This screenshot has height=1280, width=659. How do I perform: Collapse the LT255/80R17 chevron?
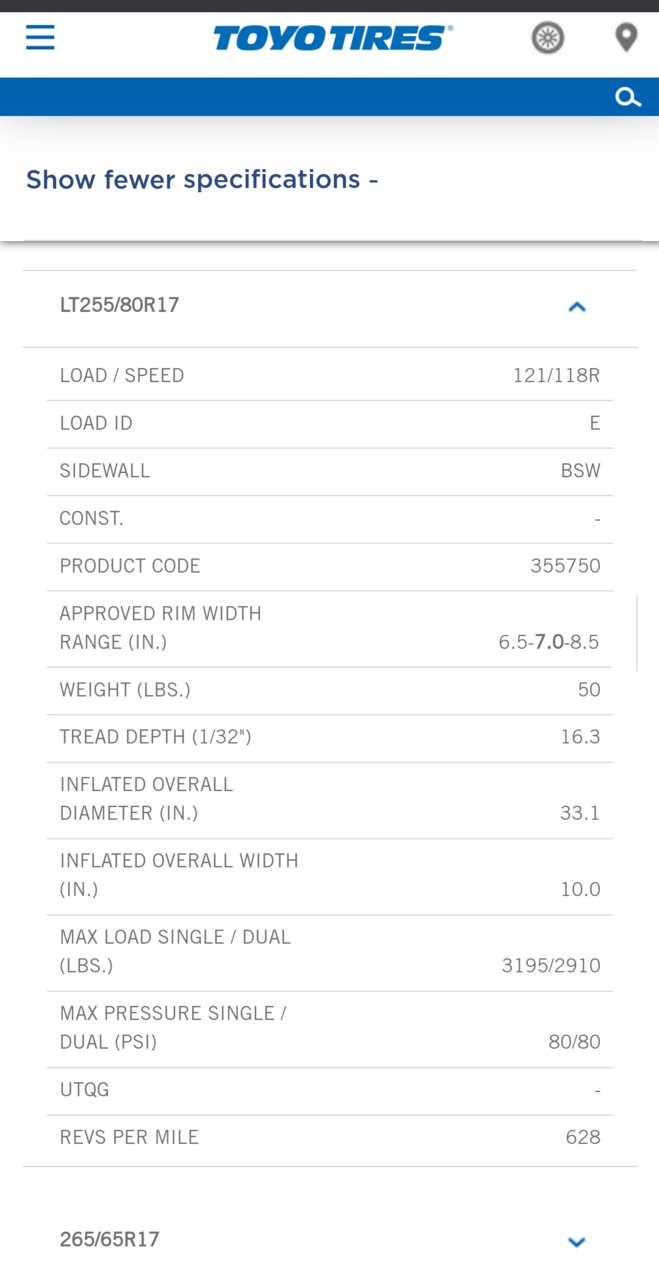point(577,307)
